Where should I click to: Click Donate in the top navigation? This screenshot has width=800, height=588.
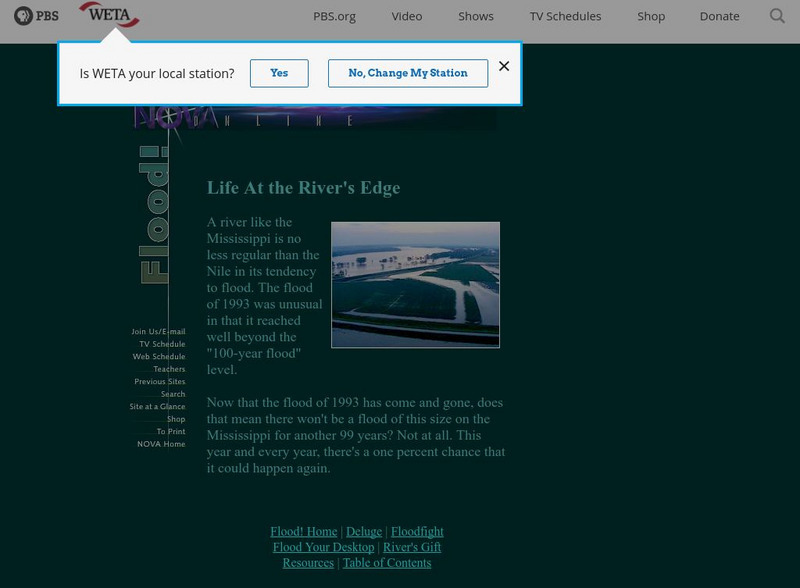click(719, 16)
